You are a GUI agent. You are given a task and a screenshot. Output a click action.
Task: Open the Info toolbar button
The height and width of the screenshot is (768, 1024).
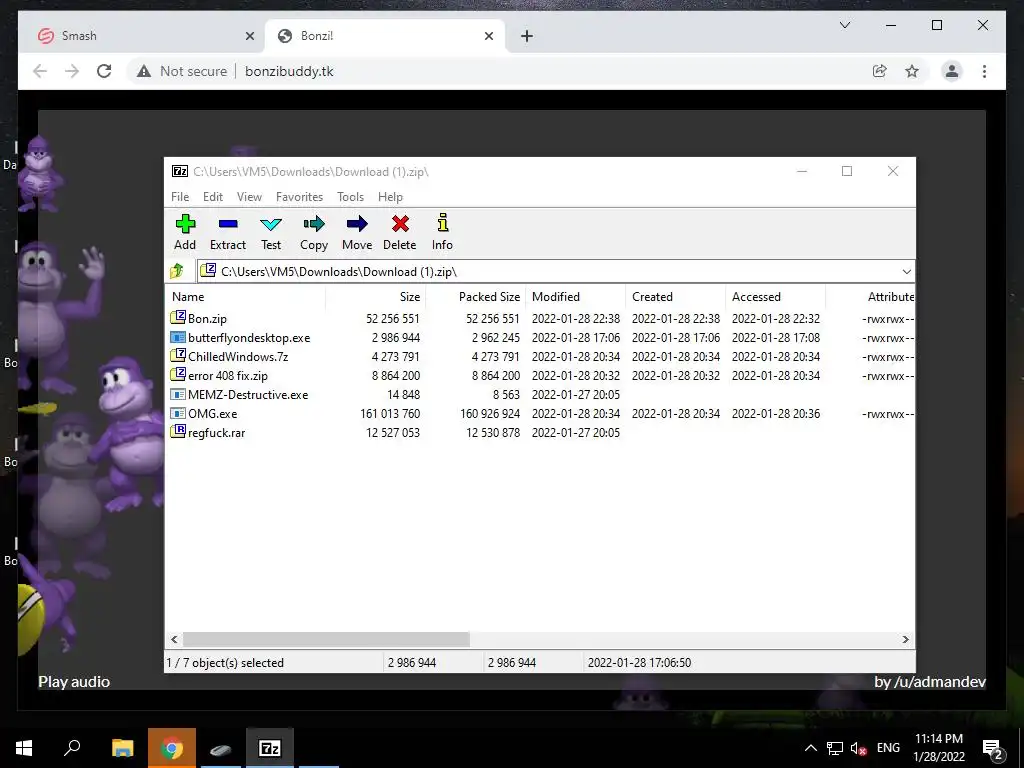[x=442, y=232]
